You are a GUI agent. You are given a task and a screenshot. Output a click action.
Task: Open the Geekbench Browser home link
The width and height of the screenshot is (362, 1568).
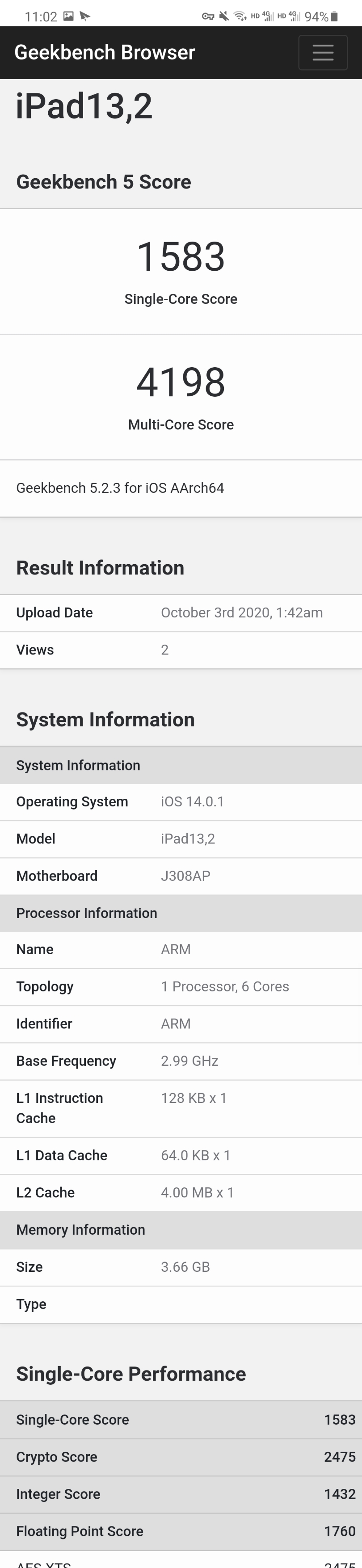pos(105,52)
